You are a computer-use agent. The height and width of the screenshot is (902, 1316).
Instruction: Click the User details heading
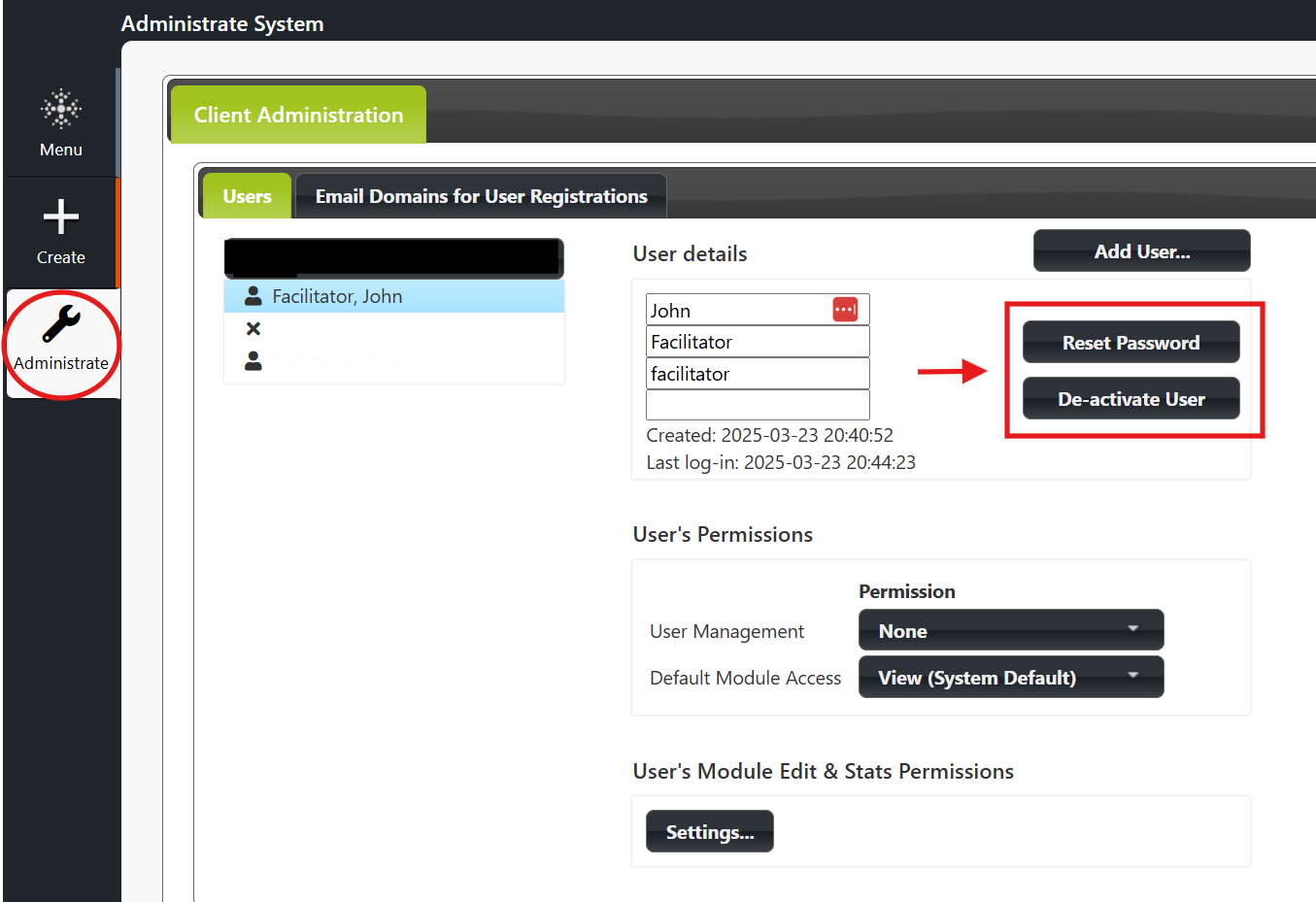tap(690, 253)
